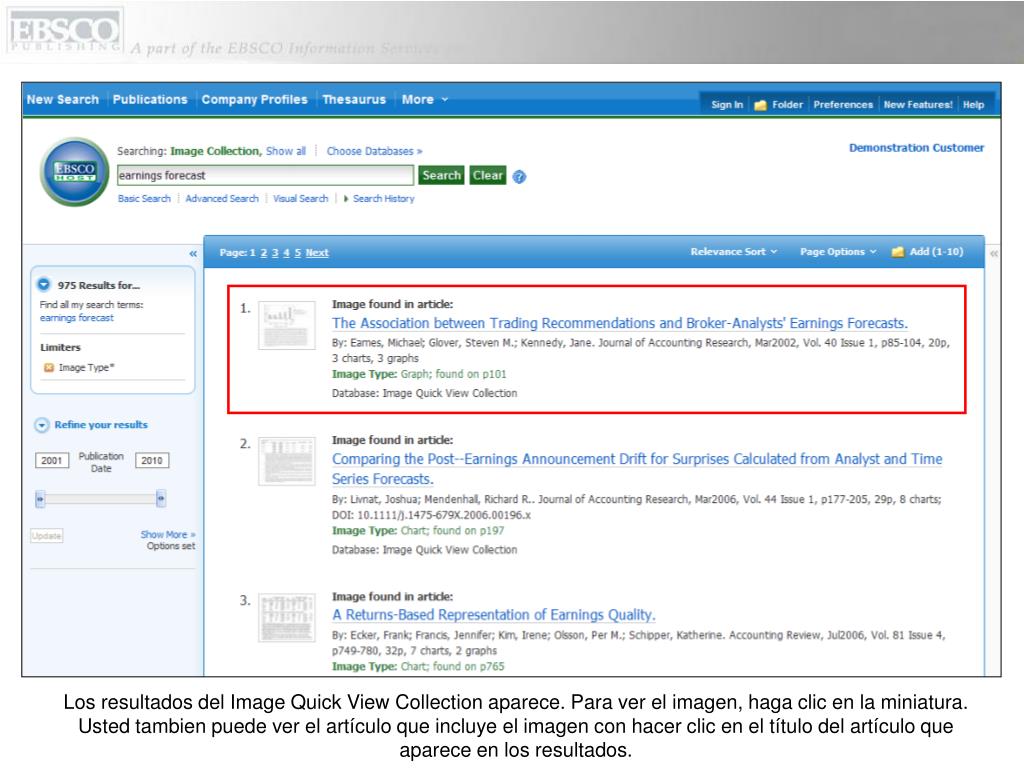The height and width of the screenshot is (768, 1024).
Task: Expand the Search History section
Action: pyautogui.click(x=379, y=199)
